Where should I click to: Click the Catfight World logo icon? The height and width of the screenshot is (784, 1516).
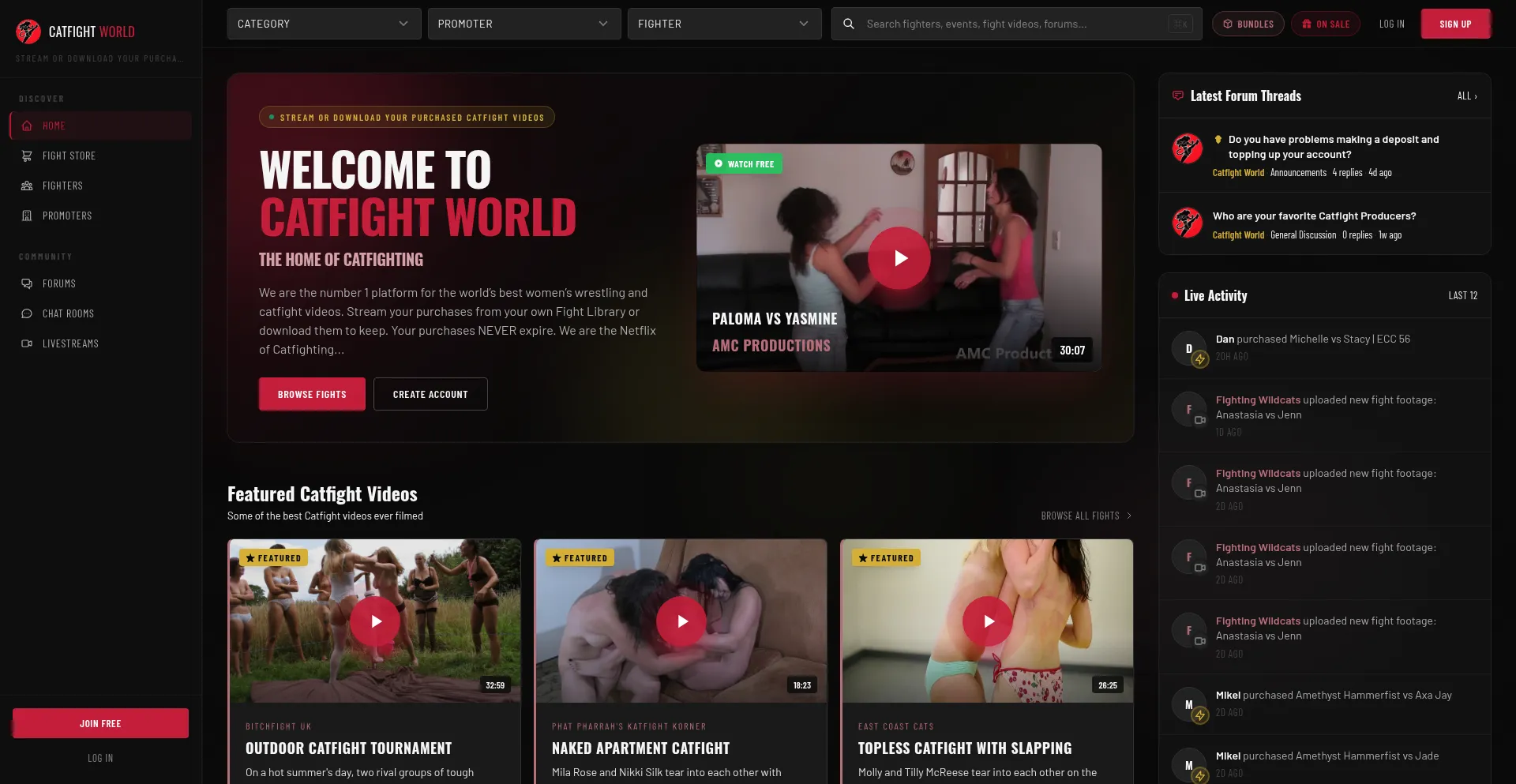click(x=28, y=32)
